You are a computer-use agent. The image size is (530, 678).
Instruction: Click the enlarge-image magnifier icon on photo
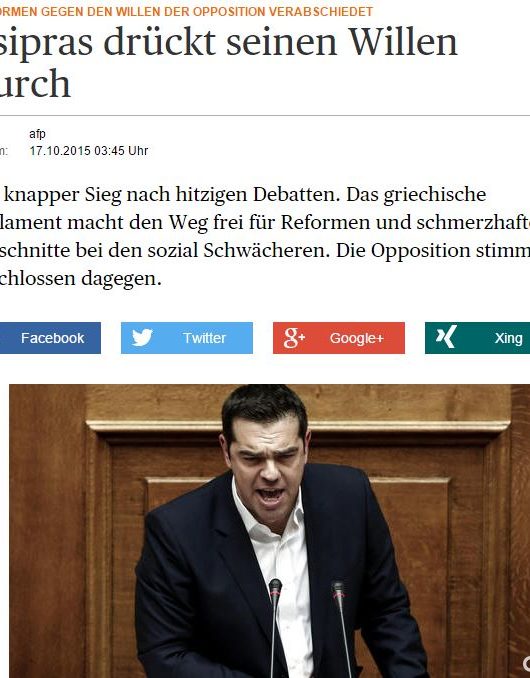[526, 666]
